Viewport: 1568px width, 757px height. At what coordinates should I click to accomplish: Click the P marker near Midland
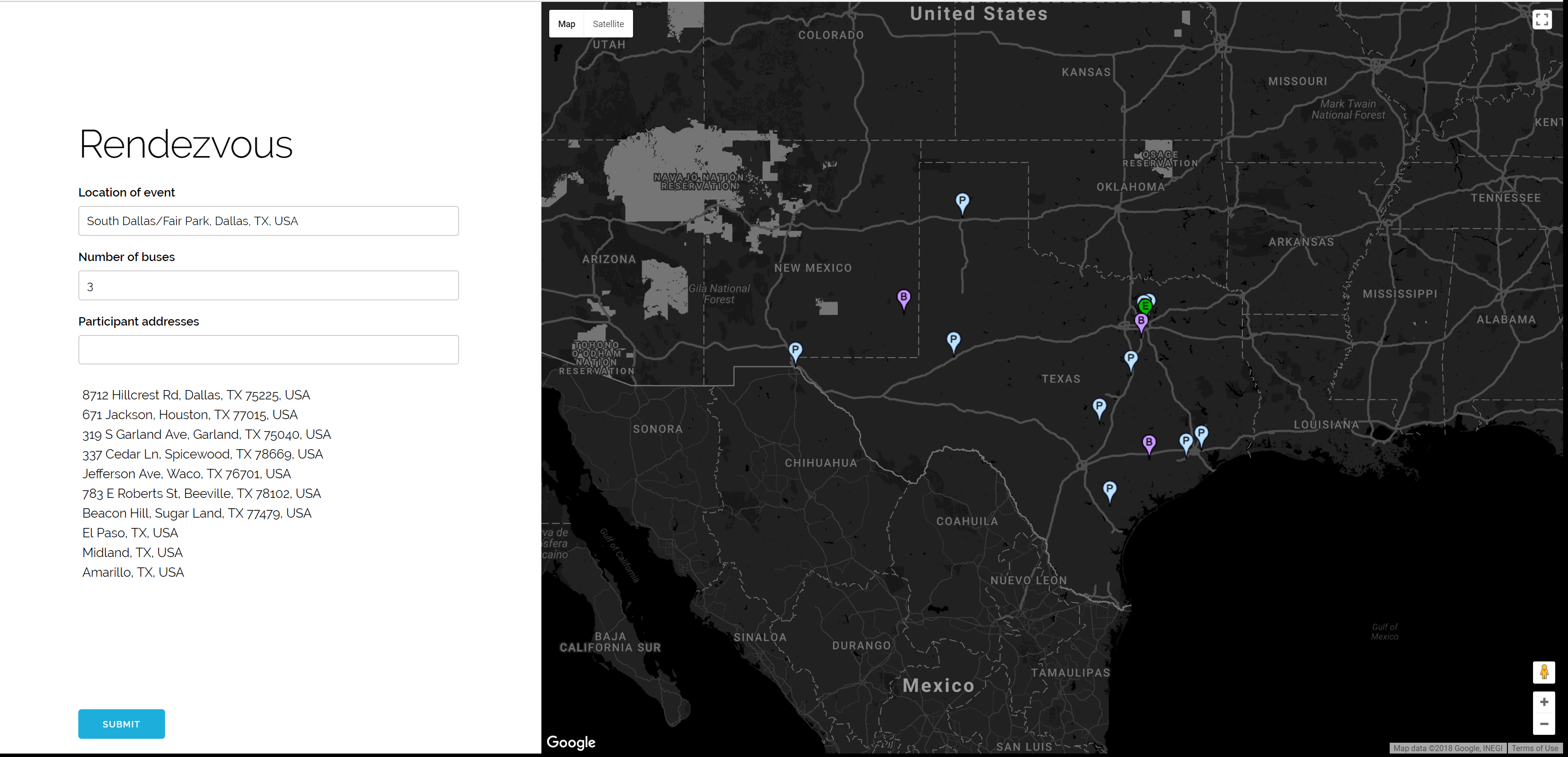[x=953, y=339]
